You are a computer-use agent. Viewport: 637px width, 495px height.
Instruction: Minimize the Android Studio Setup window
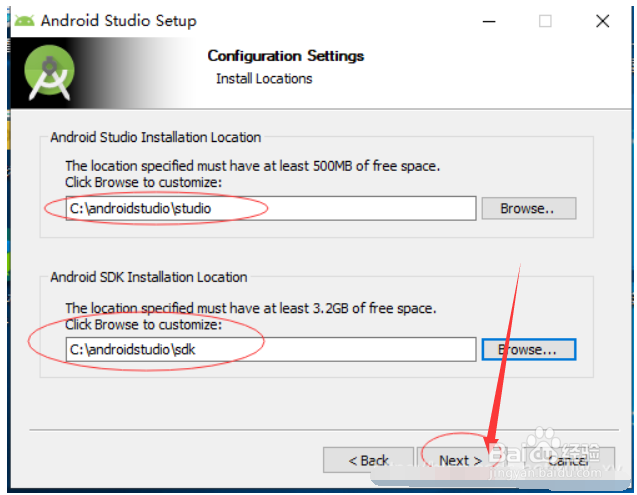click(489, 21)
